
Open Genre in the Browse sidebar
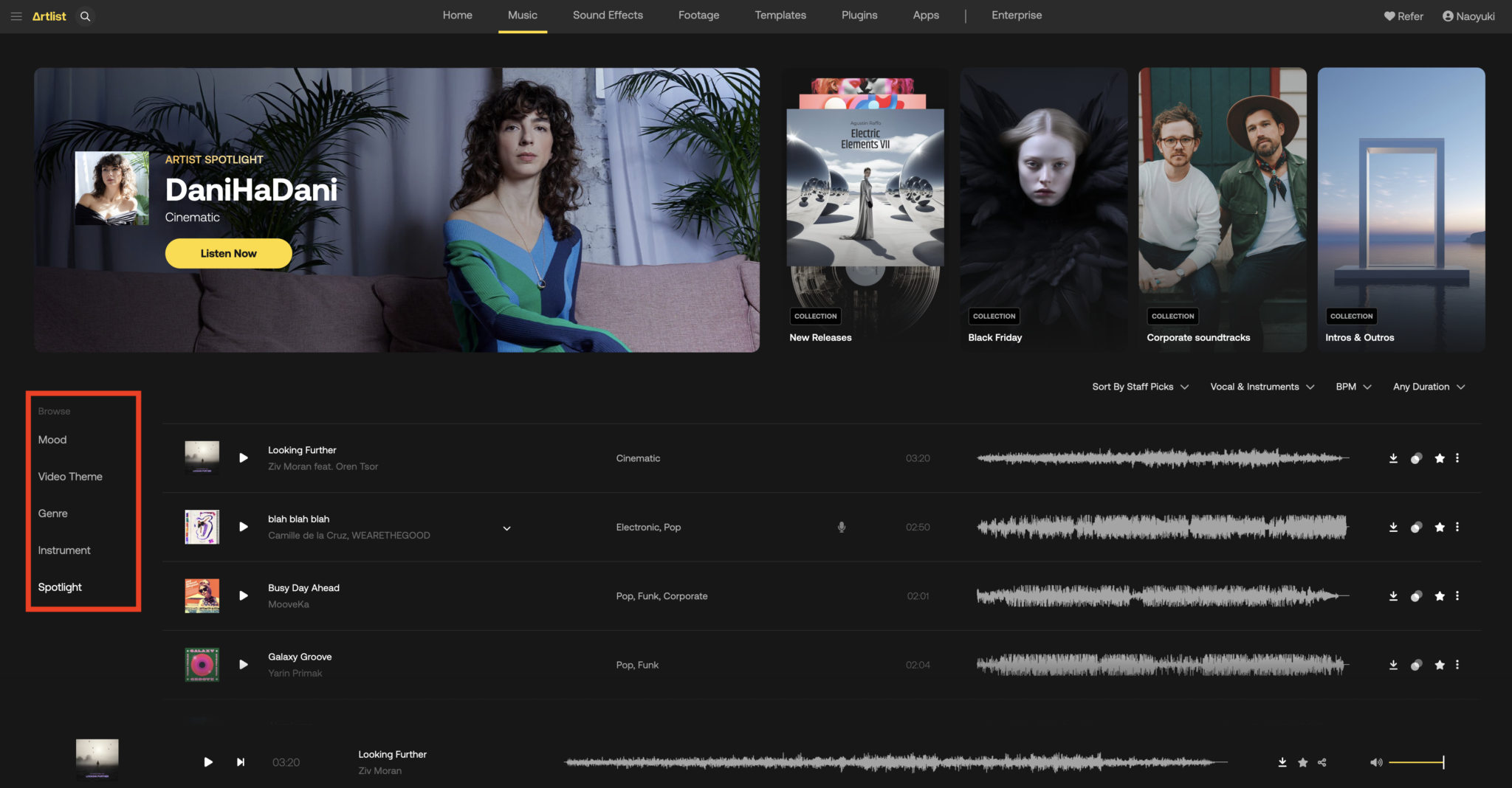[53, 514]
